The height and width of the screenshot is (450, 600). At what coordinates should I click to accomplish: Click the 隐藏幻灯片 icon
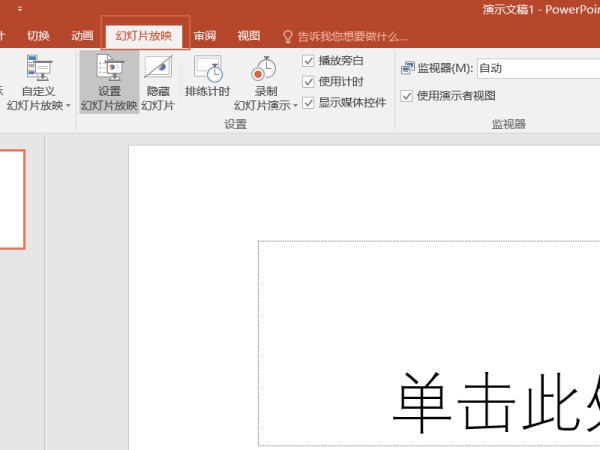click(158, 69)
